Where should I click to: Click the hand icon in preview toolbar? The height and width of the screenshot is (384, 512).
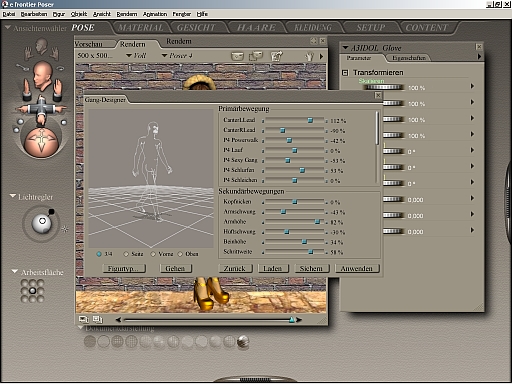tap(309, 56)
